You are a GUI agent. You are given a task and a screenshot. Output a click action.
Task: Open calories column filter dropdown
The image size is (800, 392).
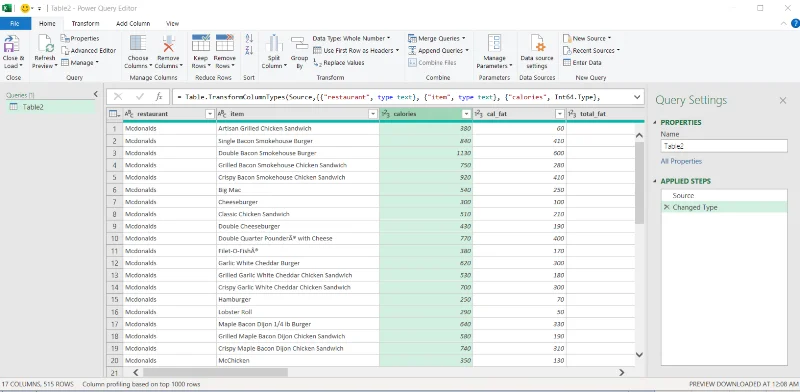coord(466,114)
